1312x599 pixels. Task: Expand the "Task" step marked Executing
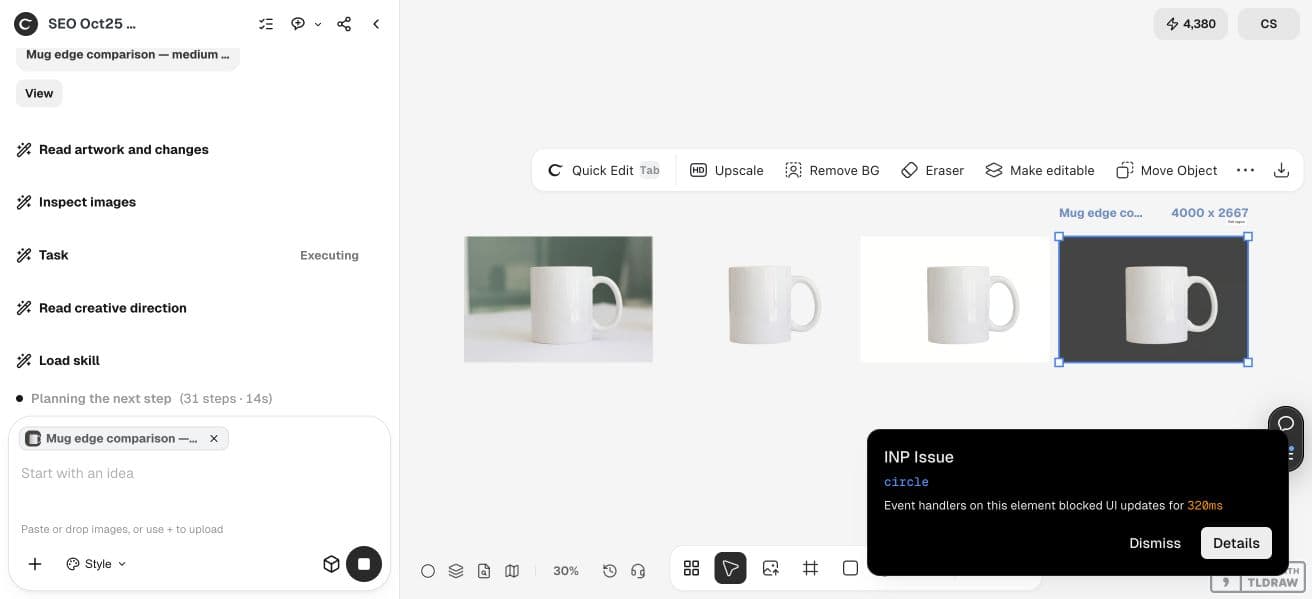pos(188,255)
